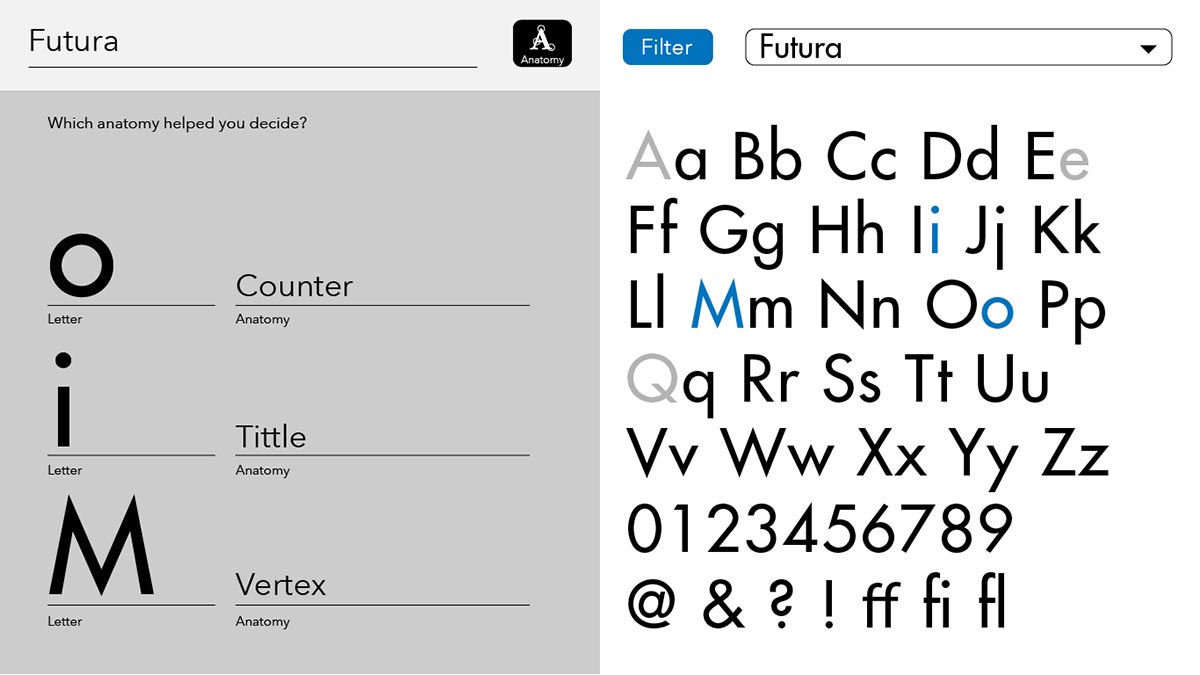1200x675 pixels.
Task: Click the 'Kk' letter pair
Action: click(1066, 229)
